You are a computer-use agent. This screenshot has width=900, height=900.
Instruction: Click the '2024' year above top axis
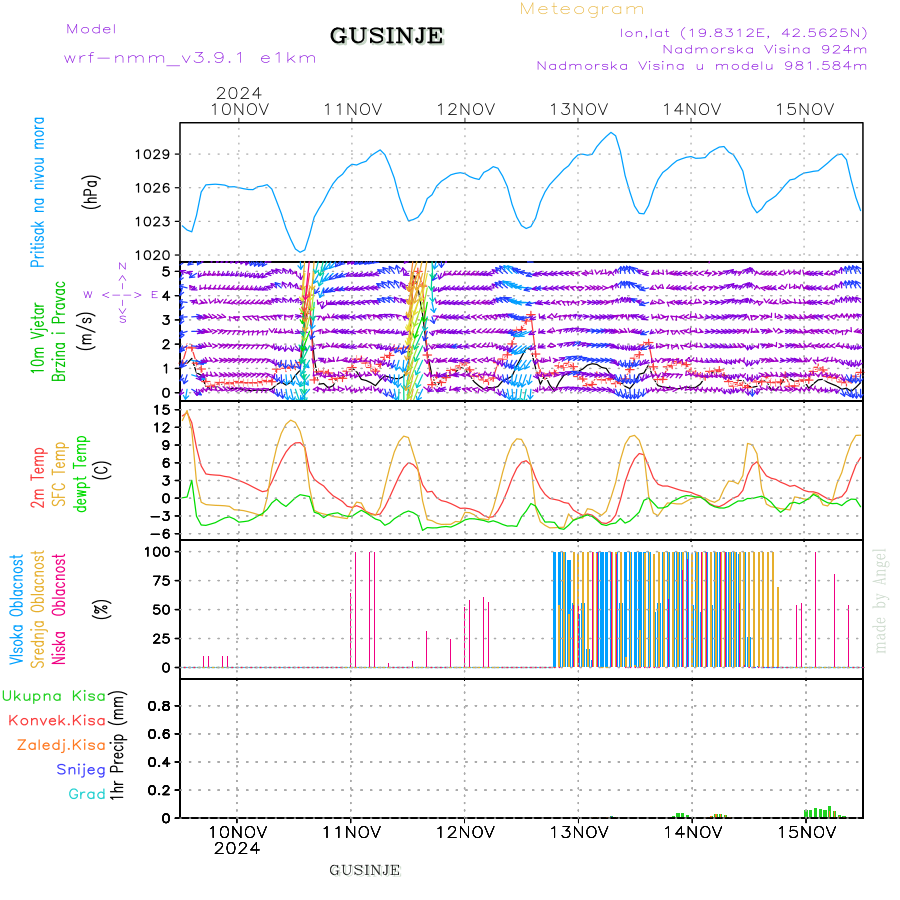239,93
